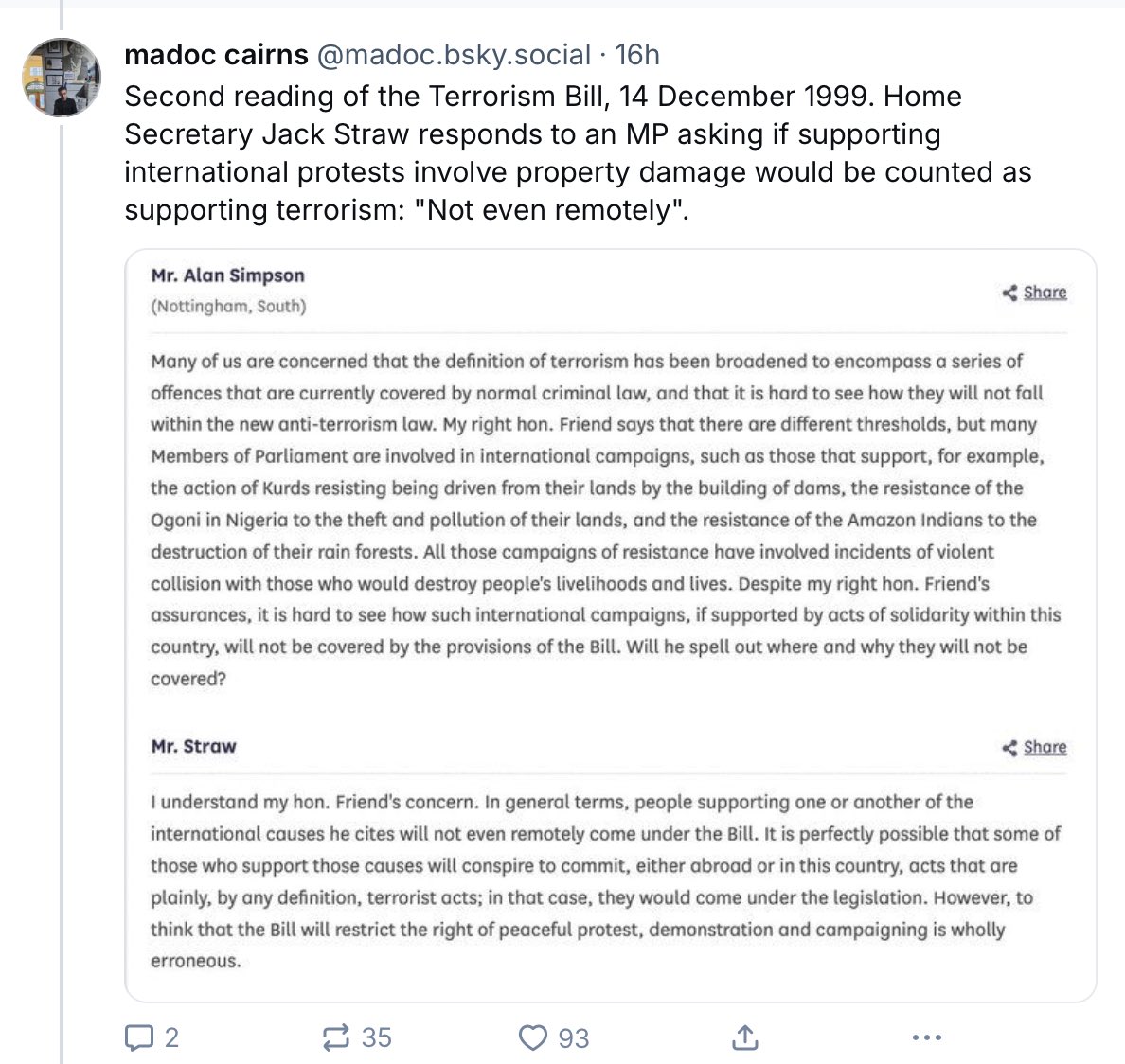The image size is (1125, 1064).
Task: Open the share upload arrow icon
Action: point(745,1037)
